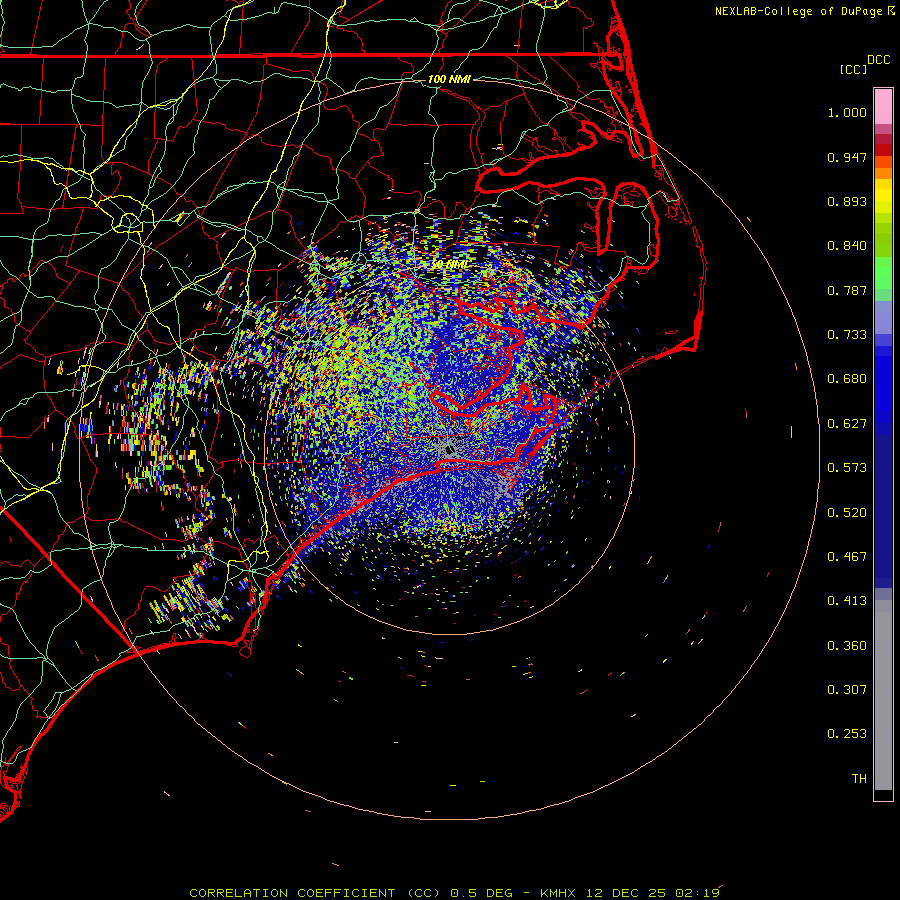Click the 0.840 legend value

[847, 246]
